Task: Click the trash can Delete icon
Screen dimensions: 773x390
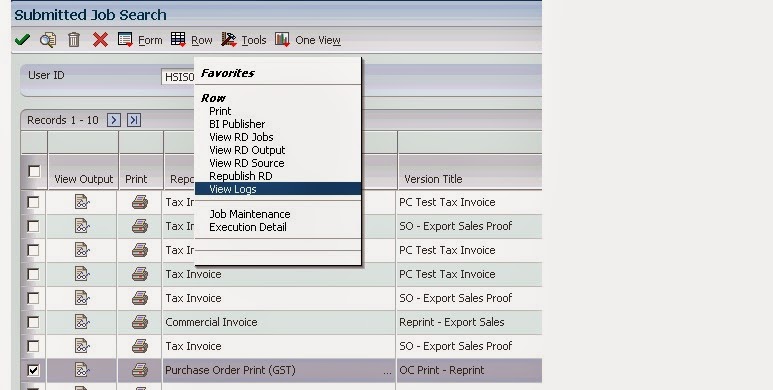Action: (x=74, y=39)
